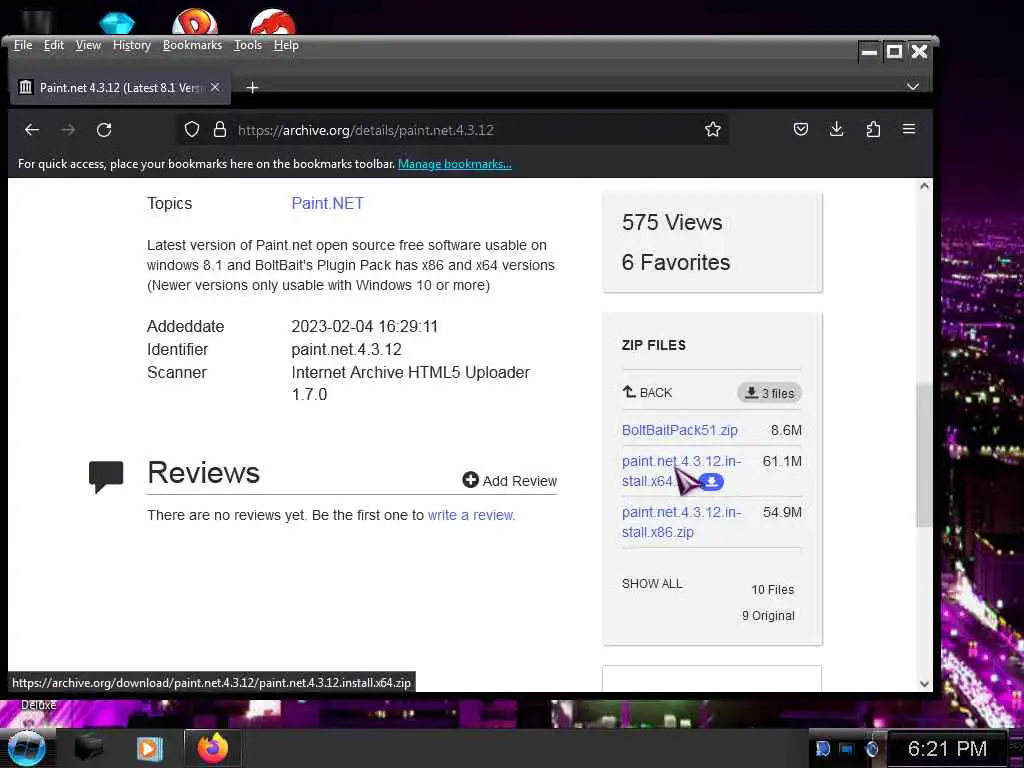Click the 575 Views text
The width and height of the screenshot is (1024, 768).
pos(672,222)
